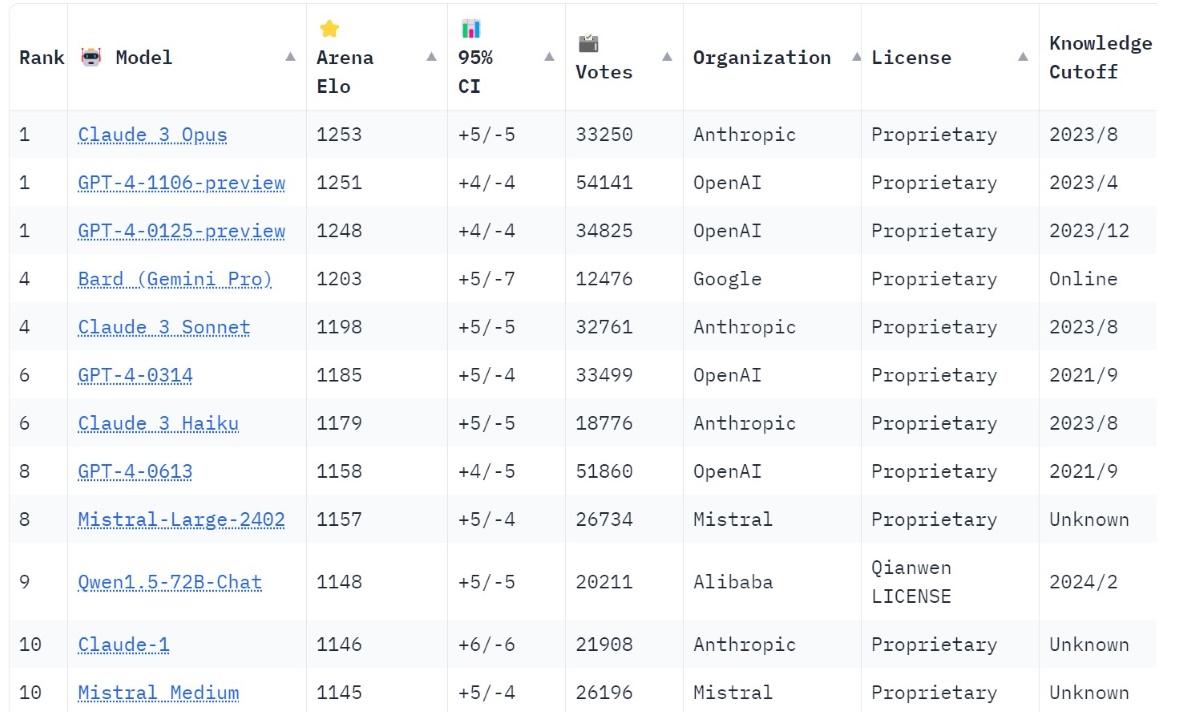This screenshot has width=1200, height=712.
Task: Click the Knowledge Cutoff column header
Action: (1100, 58)
